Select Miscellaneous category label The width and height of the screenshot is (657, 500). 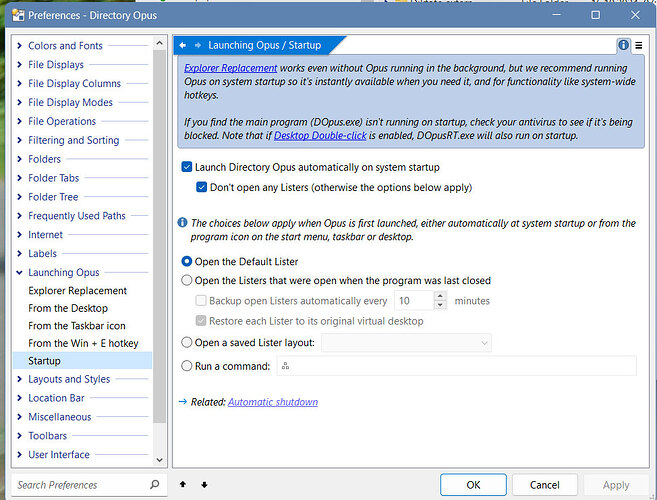[59, 417]
